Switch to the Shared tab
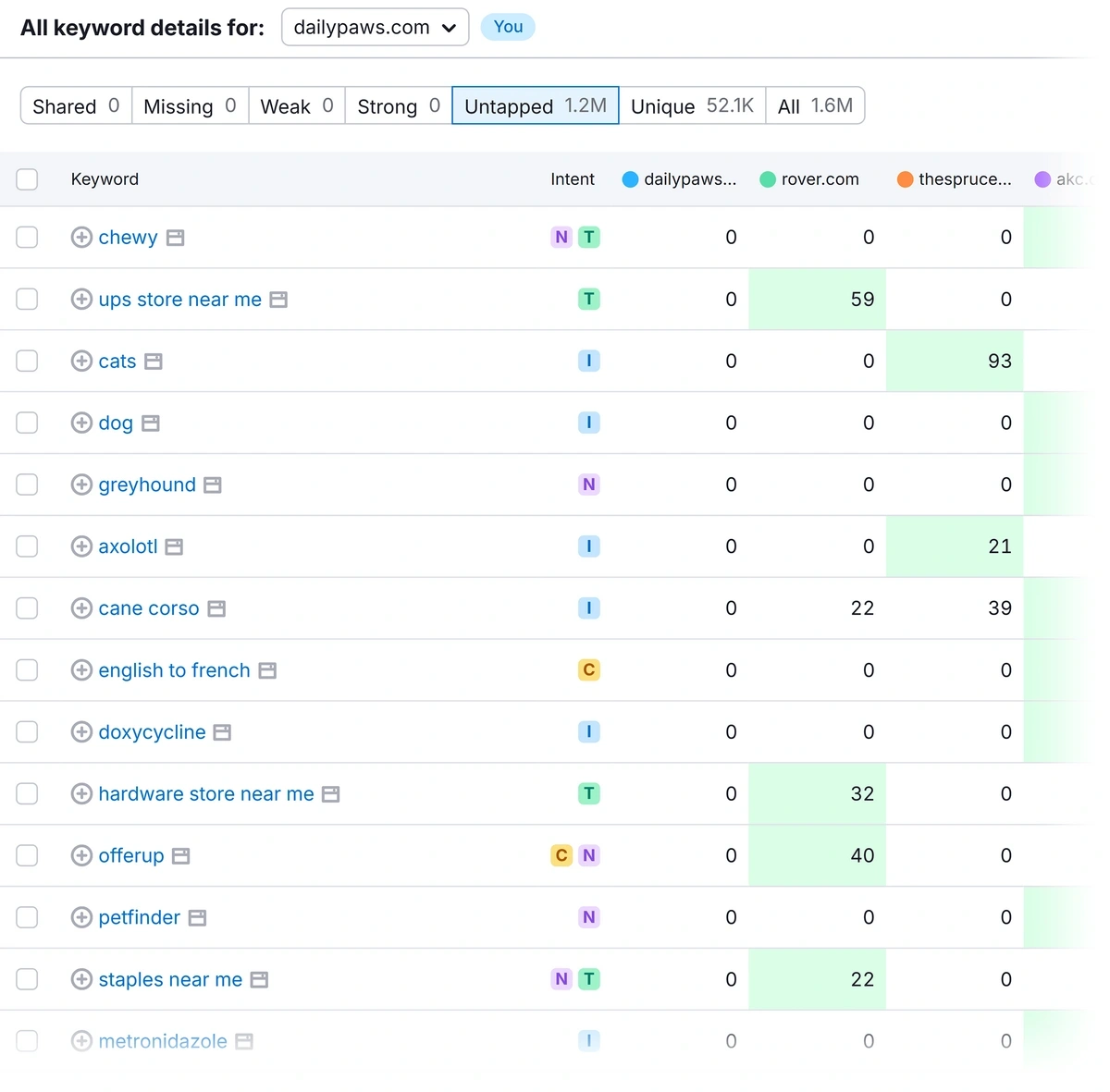Image resolution: width=1110 pixels, height=1092 pixels. [76, 106]
